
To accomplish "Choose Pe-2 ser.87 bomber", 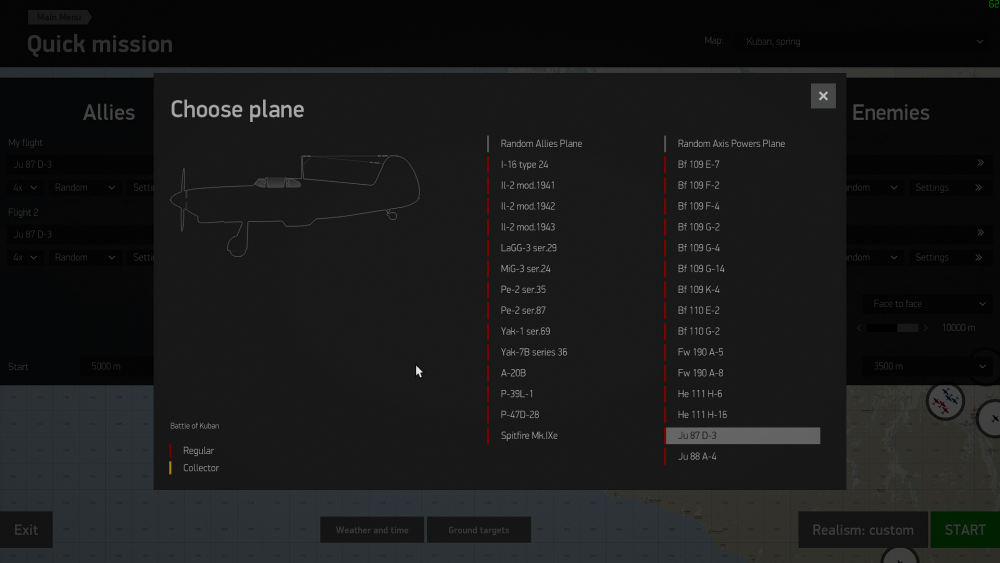I will pos(523,311).
